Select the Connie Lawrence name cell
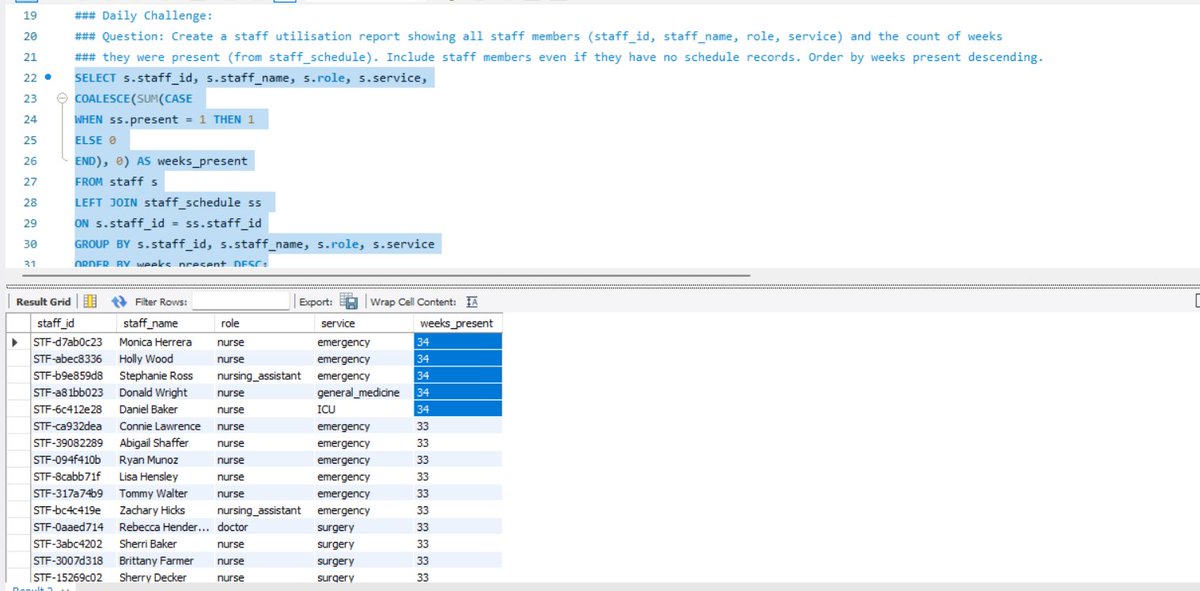This screenshot has width=1200, height=591. [164, 426]
